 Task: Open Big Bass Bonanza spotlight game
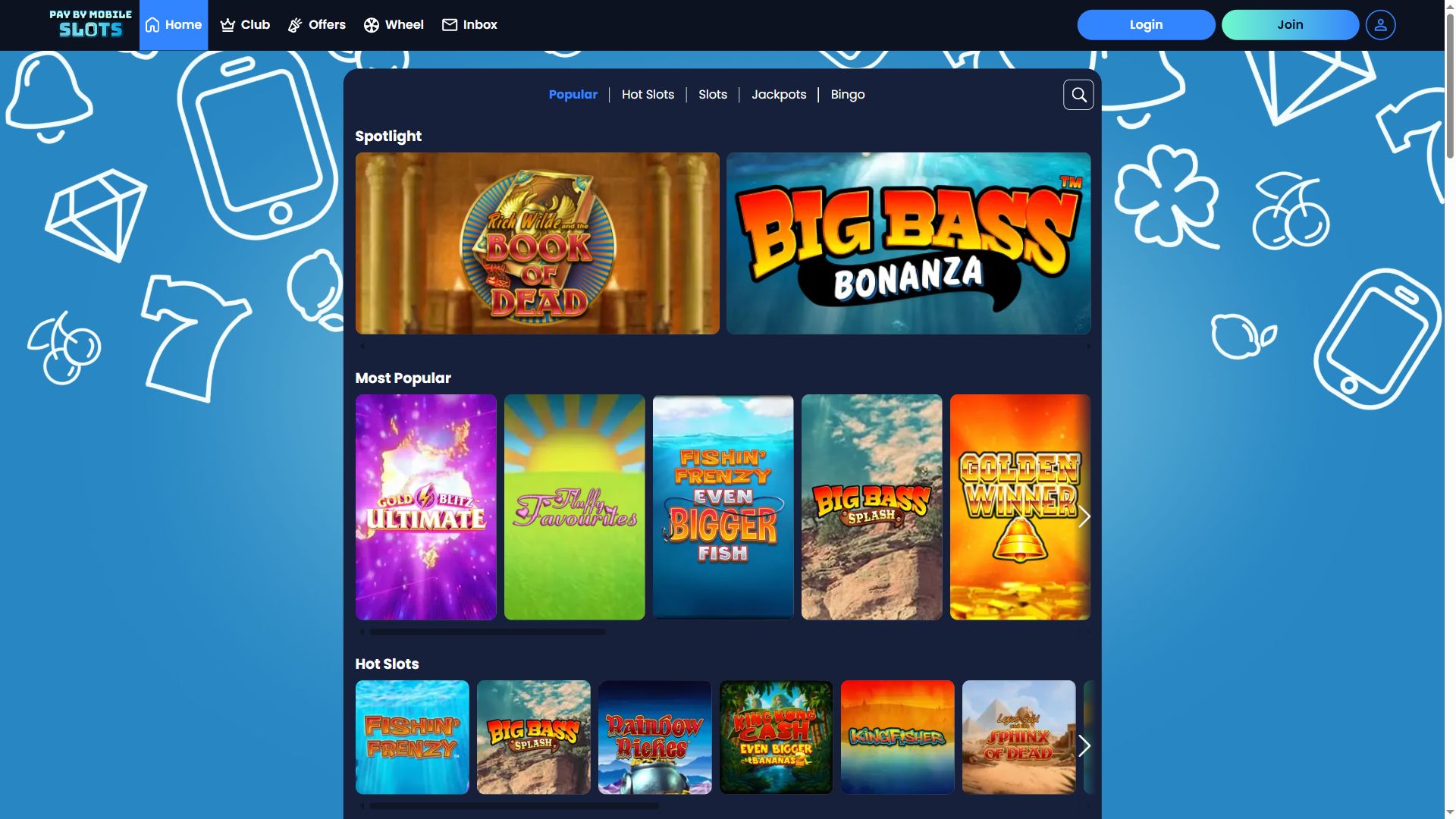(x=908, y=243)
